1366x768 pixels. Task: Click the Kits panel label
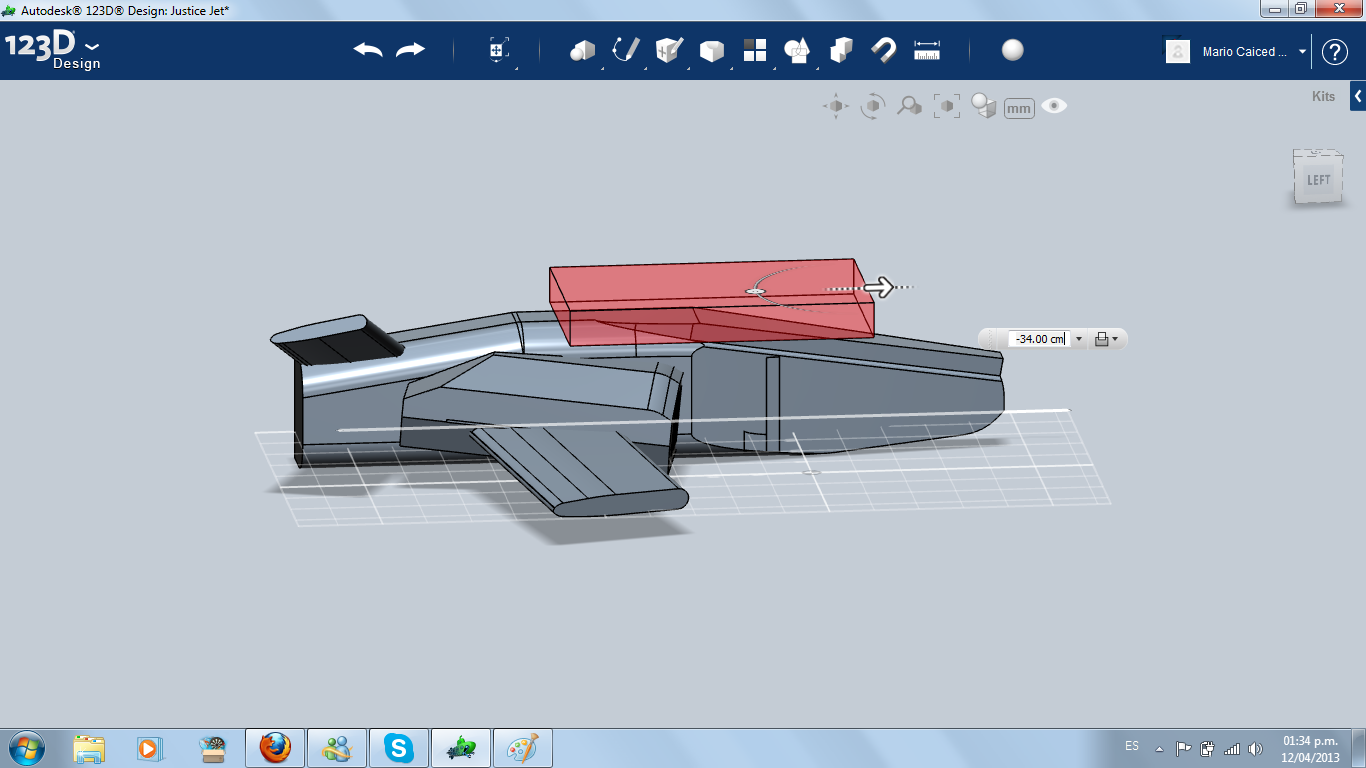(1323, 97)
